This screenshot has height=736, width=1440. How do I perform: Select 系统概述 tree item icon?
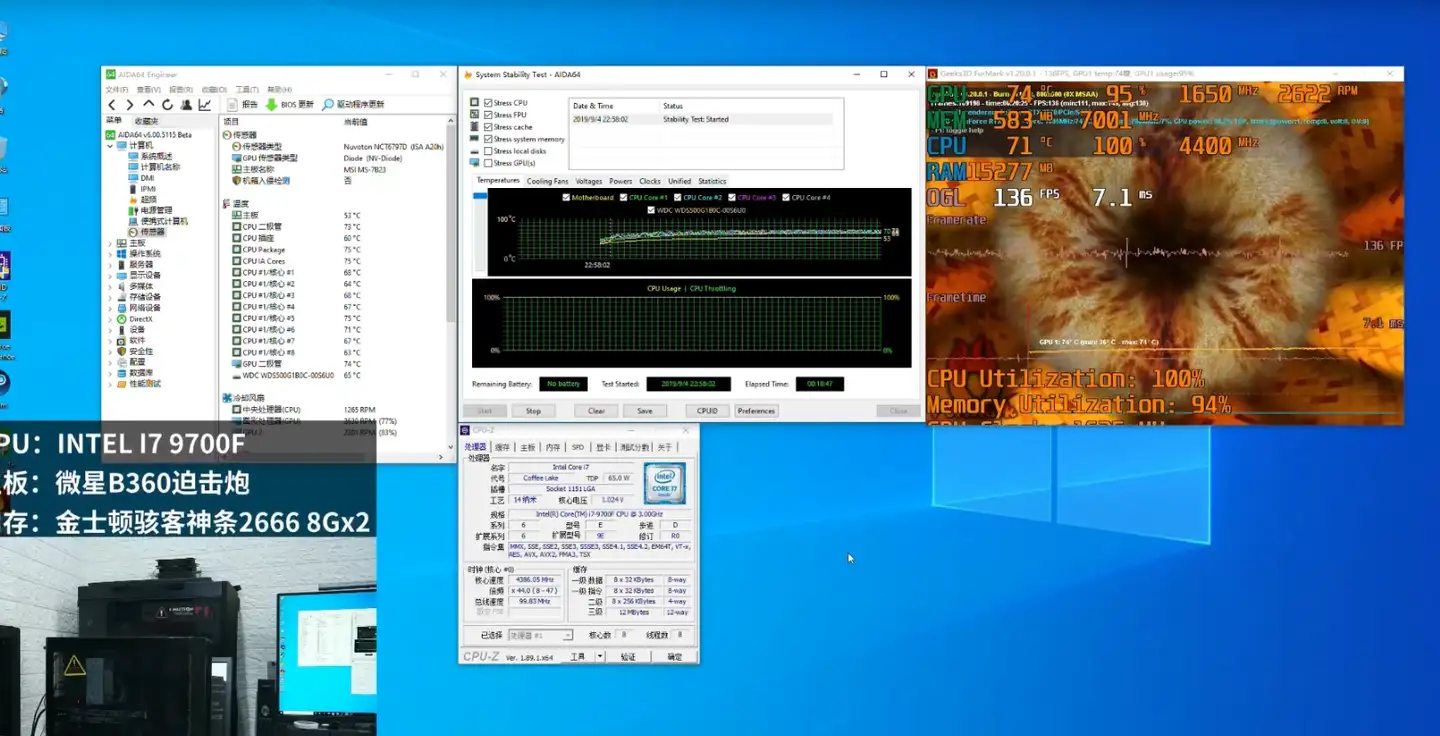(133, 156)
